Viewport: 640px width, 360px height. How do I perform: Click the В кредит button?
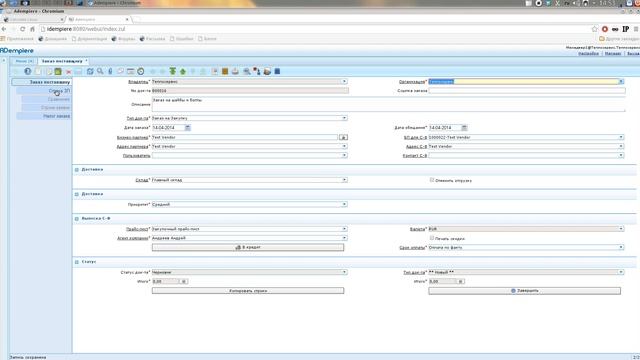[248, 247]
